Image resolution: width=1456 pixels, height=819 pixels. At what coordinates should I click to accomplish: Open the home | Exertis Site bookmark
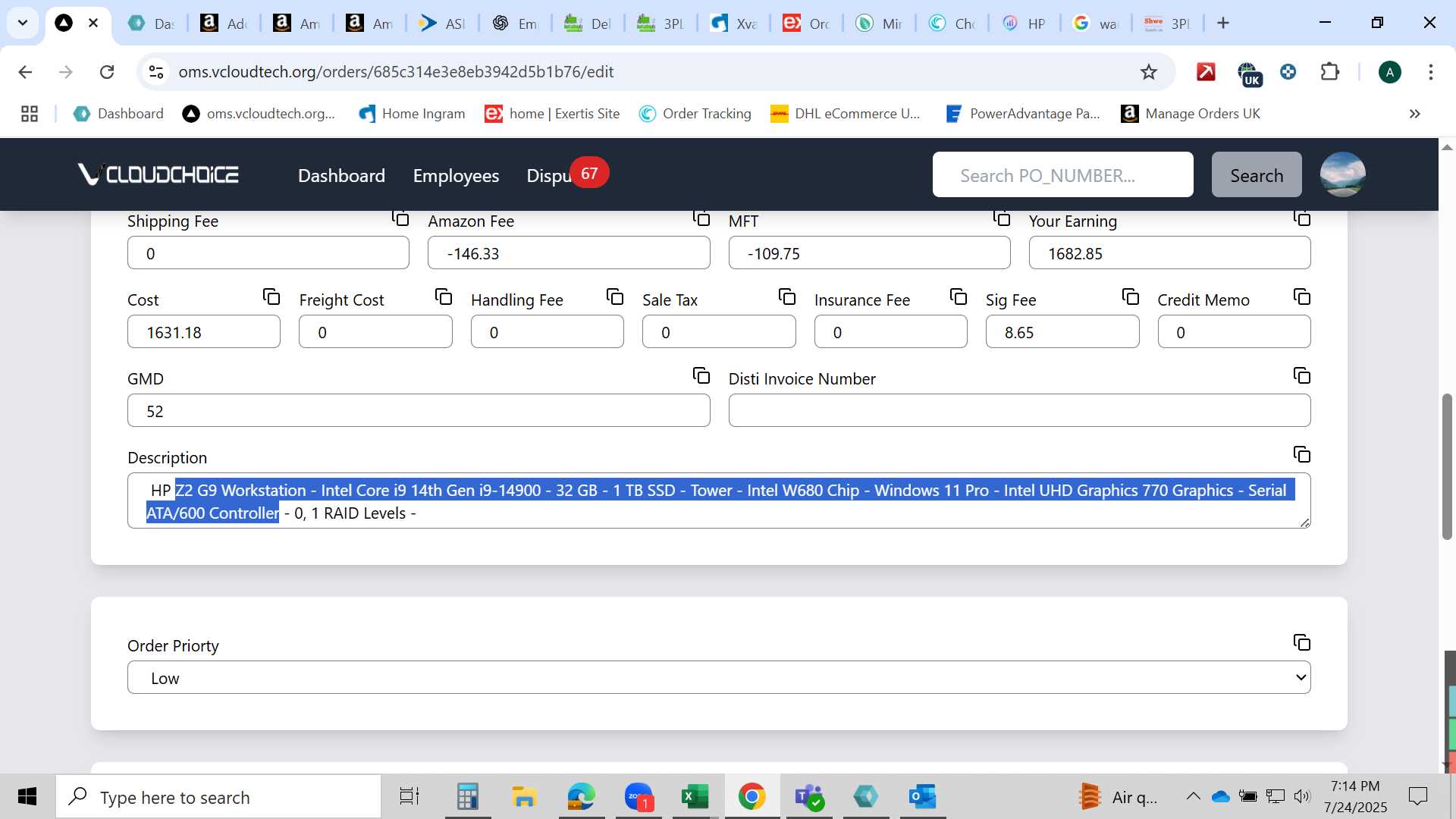pos(553,114)
